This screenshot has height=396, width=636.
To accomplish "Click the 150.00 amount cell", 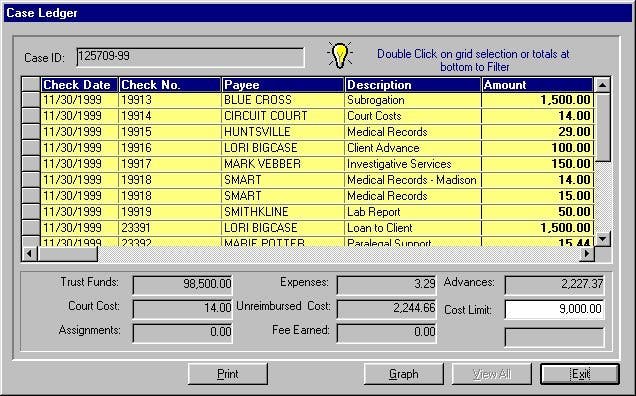I will click(537, 164).
